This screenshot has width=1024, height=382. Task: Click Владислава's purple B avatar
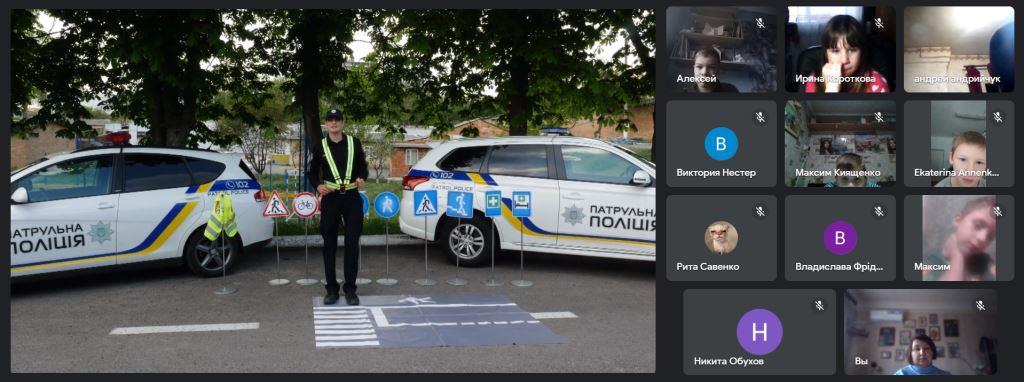coord(840,238)
